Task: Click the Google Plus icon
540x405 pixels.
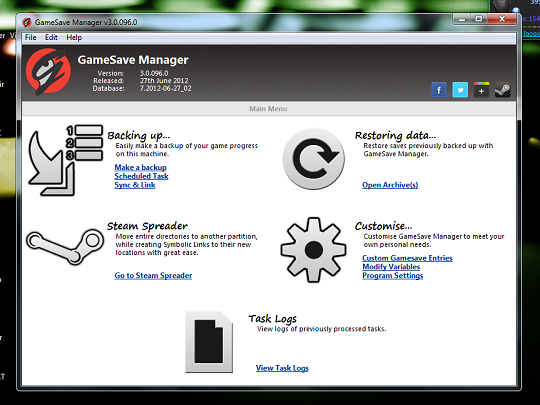Action: pyautogui.click(x=481, y=90)
